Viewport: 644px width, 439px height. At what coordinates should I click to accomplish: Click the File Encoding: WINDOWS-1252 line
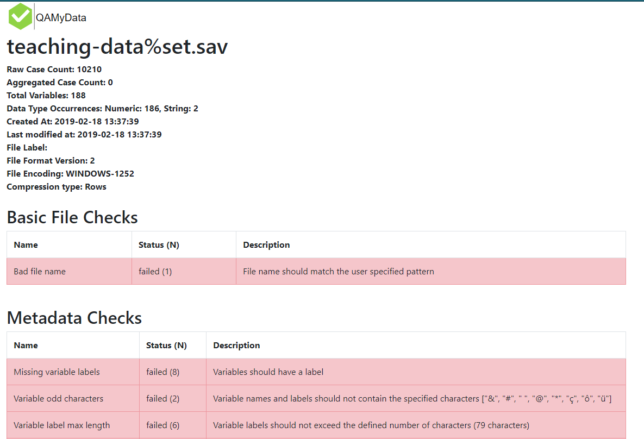pyautogui.click(x=70, y=174)
